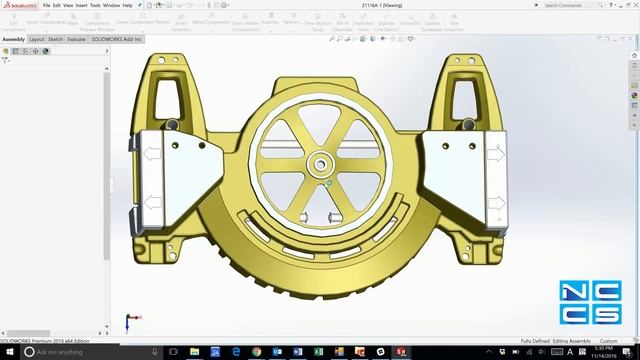Open the DimXpertManager tab
This screenshot has width=640, height=360.
pos(36,51)
